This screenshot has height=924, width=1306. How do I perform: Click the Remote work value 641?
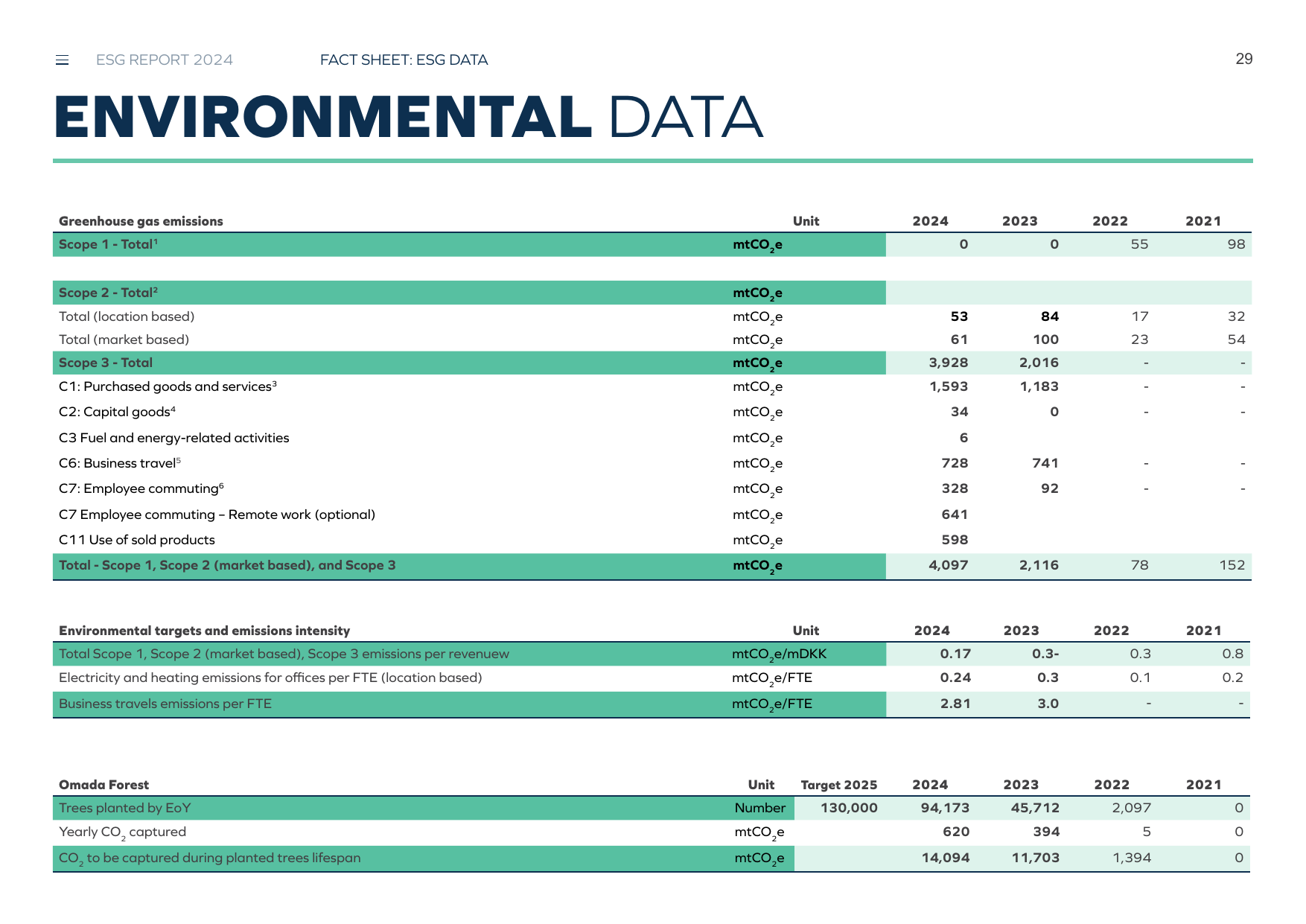955,514
